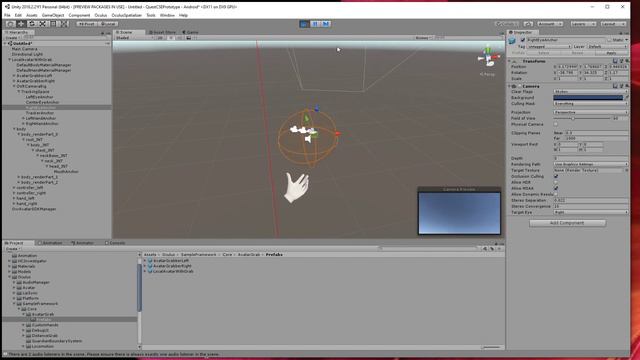Toggle the Pivot/Center handle button
640x360 pixels.
(87, 24)
